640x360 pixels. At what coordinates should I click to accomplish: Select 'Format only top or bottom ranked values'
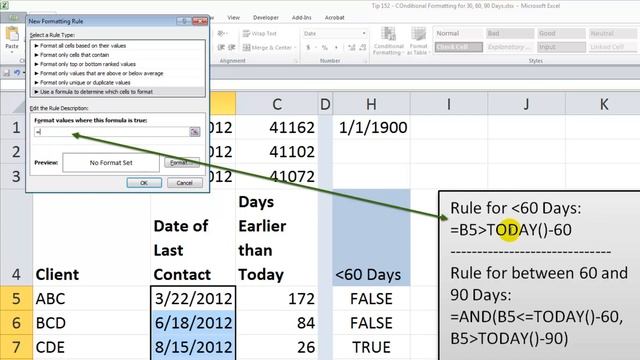118,64
